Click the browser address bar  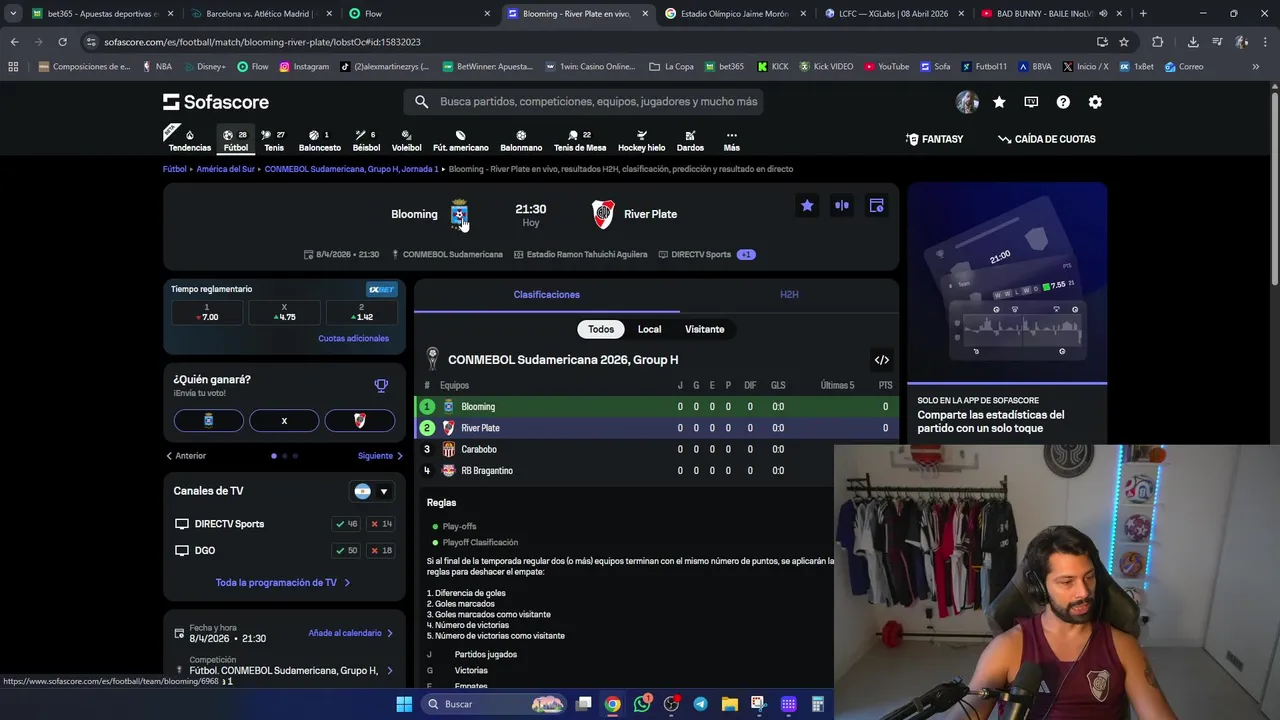[x=590, y=42]
